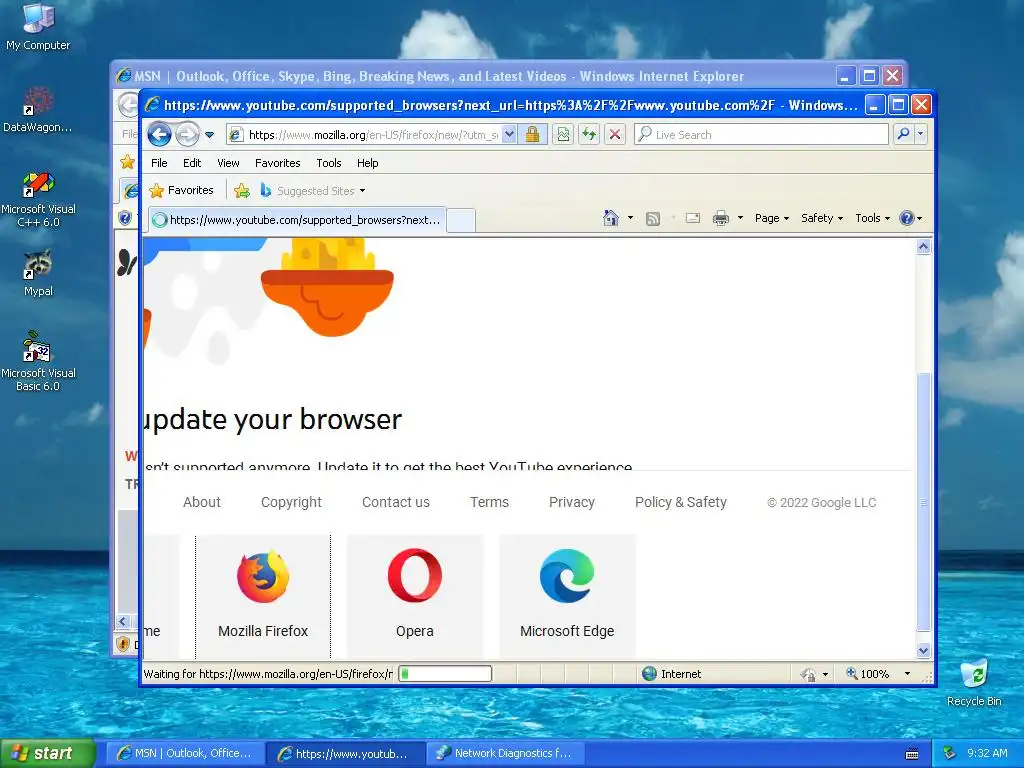Click the Print icon
This screenshot has width=1024, height=768.
pyautogui.click(x=720, y=218)
